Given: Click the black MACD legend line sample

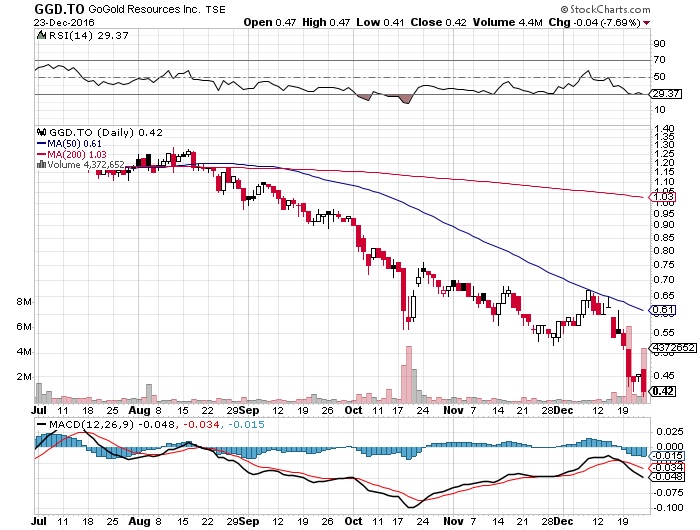Looking at the screenshot, I should point(42,424).
